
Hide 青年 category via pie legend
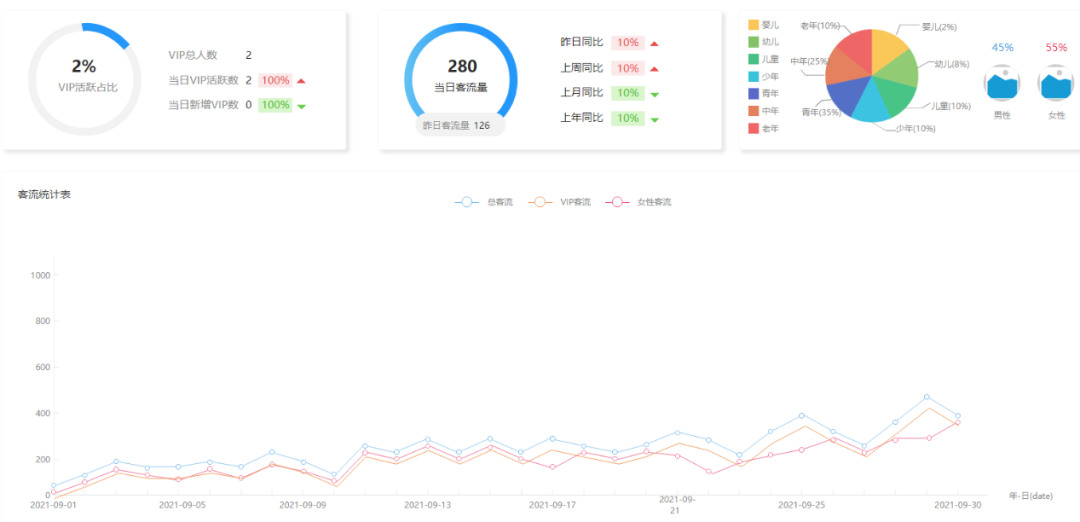(x=763, y=93)
